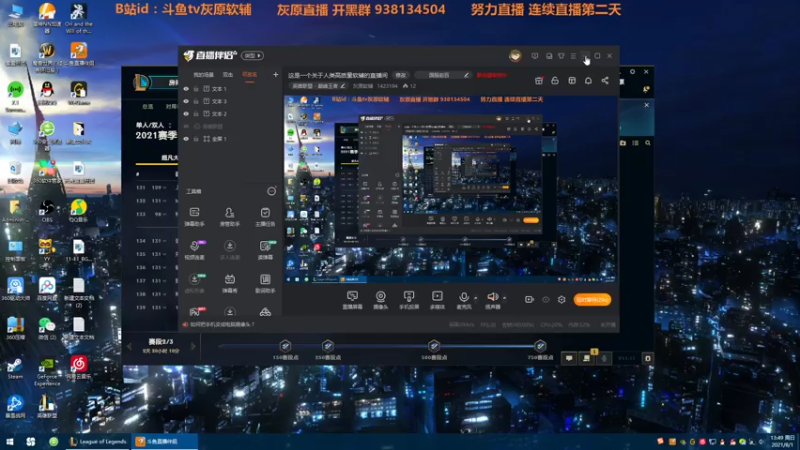Open the speaker help link at window bottom

point(222,324)
